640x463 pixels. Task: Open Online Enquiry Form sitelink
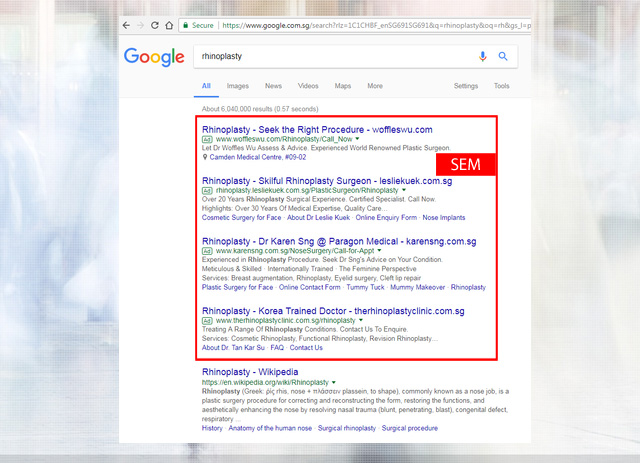(x=386, y=218)
